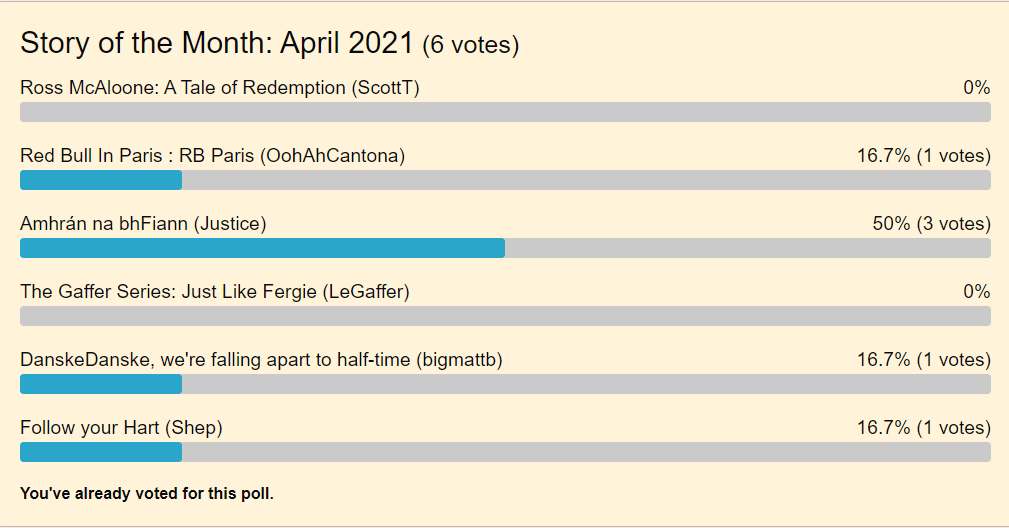
Task: Select Follow your Hart (Shep) option
Action: (x=121, y=428)
